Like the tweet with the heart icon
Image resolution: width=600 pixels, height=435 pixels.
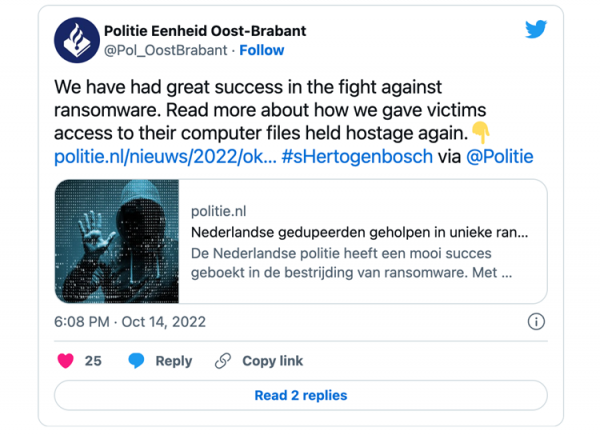66,361
